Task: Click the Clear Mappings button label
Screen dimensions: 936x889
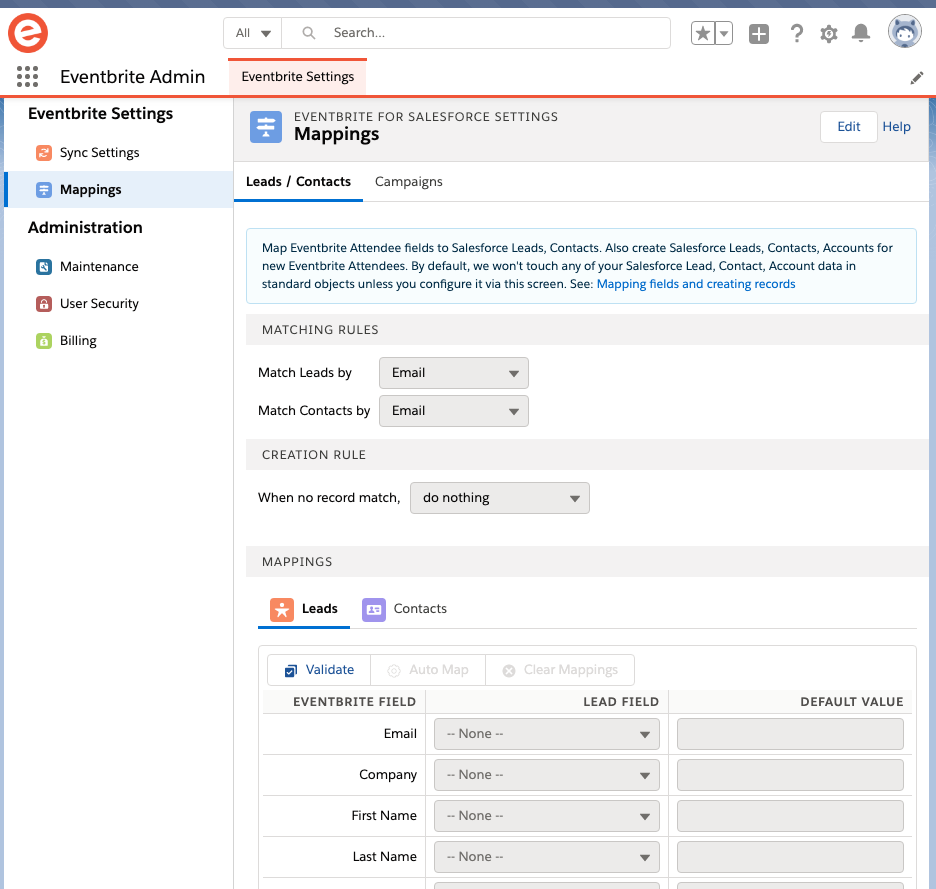Action: coord(571,670)
